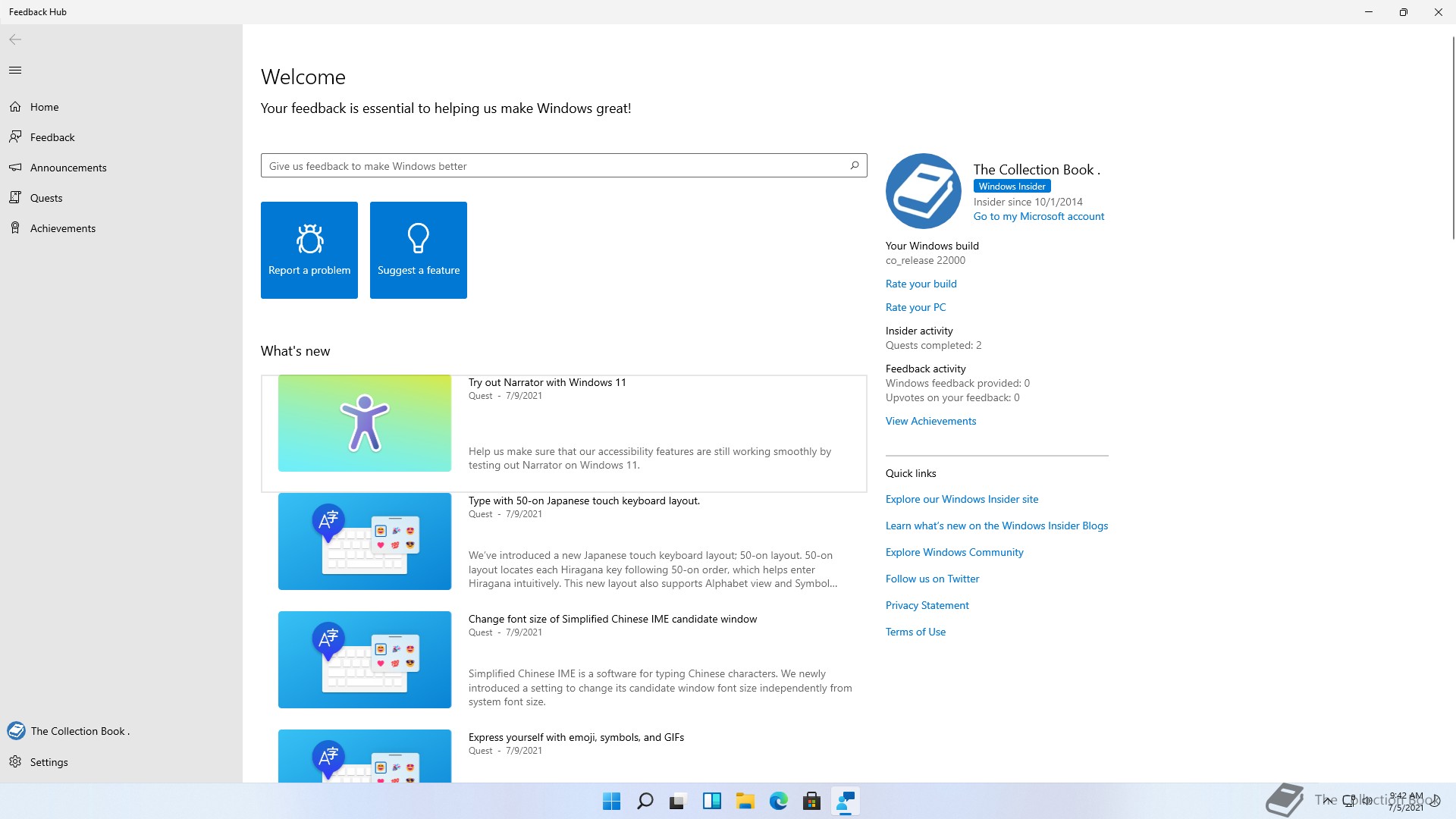The image size is (1456, 819).
Task: Click co_release 22000 build text
Action: pos(925,260)
